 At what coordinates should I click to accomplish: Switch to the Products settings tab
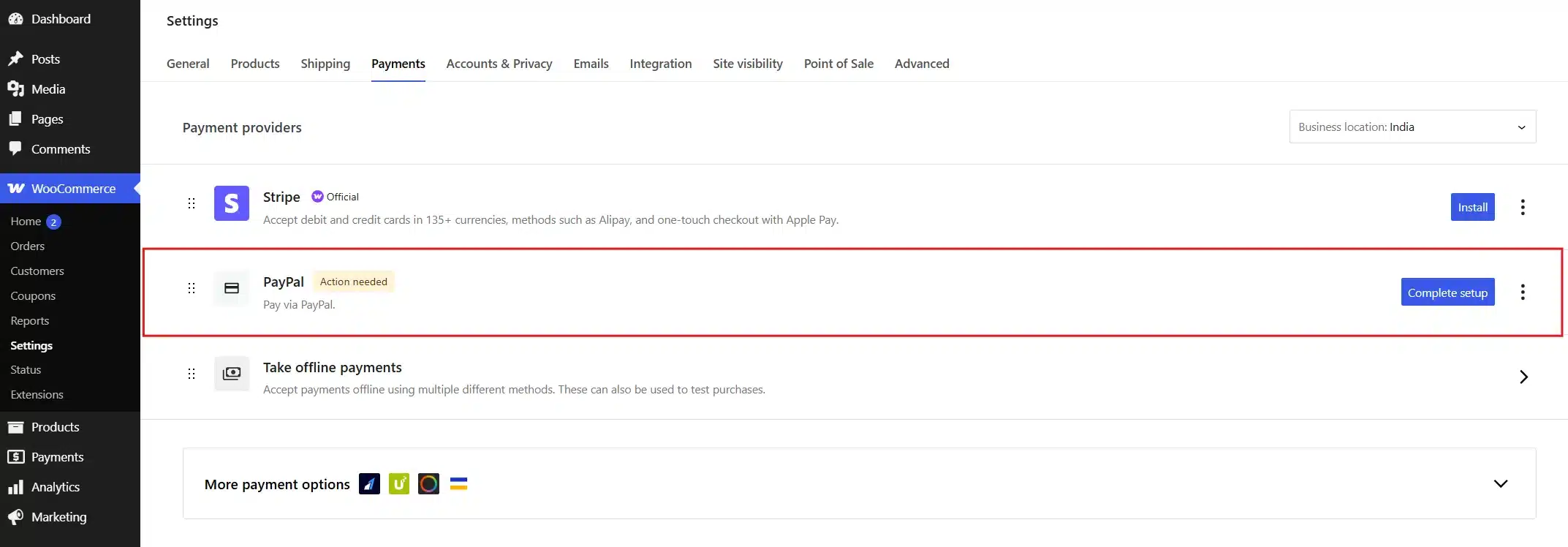click(255, 64)
